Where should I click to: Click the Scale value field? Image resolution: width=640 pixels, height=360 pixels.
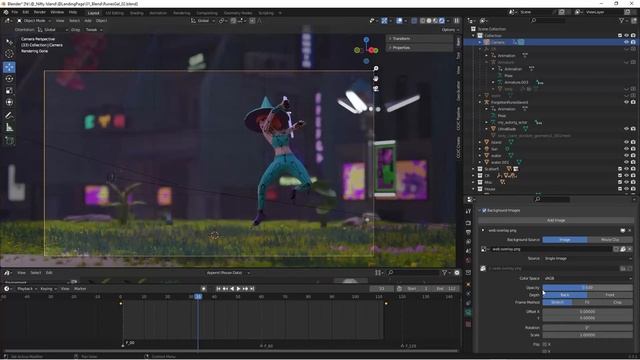[587, 335]
